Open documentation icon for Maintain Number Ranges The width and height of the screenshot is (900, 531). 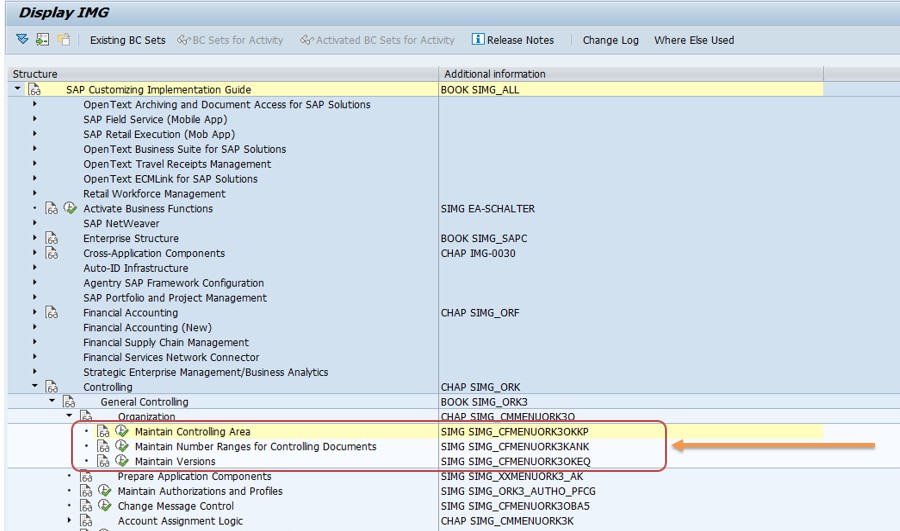[x=103, y=447]
